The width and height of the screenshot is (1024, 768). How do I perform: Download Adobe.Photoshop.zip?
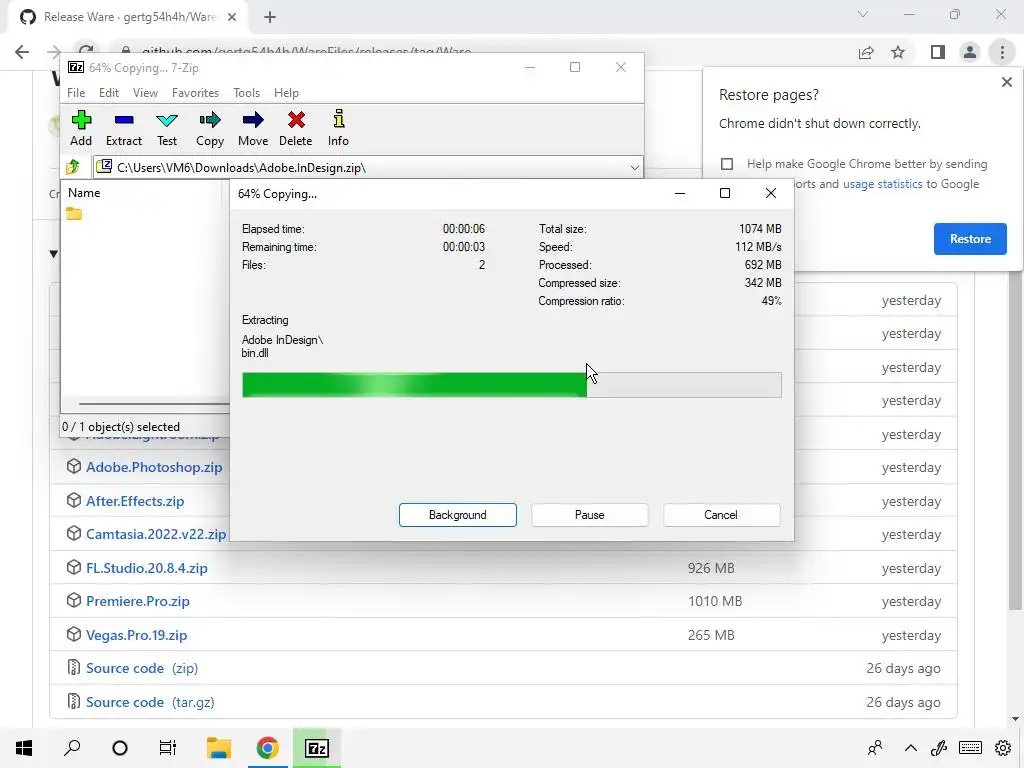(x=154, y=467)
